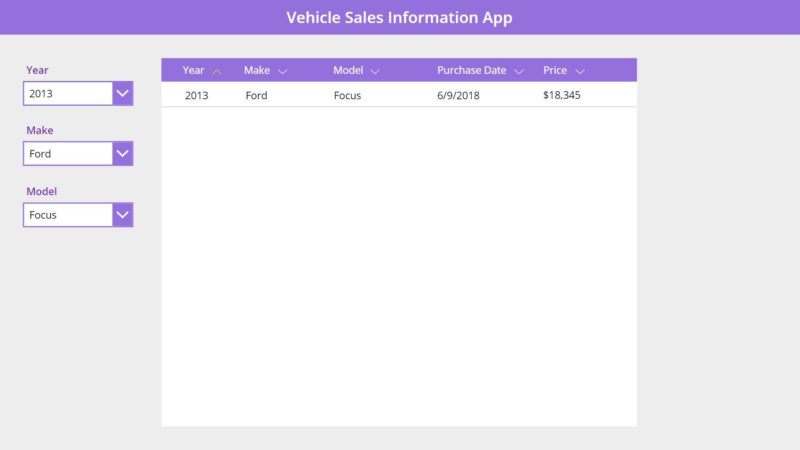
Task: Expand the Model dropdown arrow button
Action: [x=123, y=215]
